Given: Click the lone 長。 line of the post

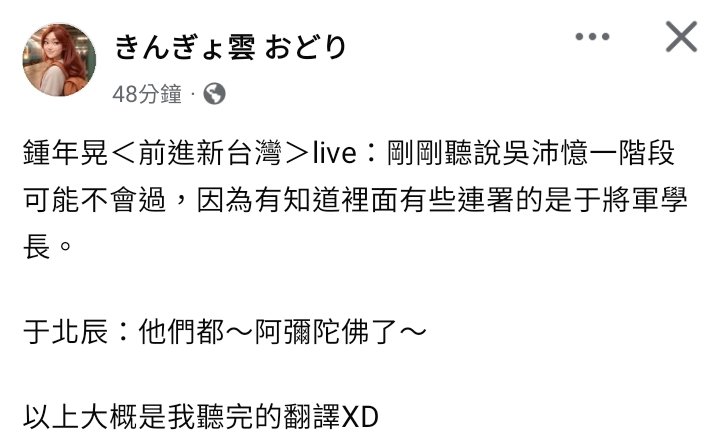Looking at the screenshot, I should coord(48,247).
